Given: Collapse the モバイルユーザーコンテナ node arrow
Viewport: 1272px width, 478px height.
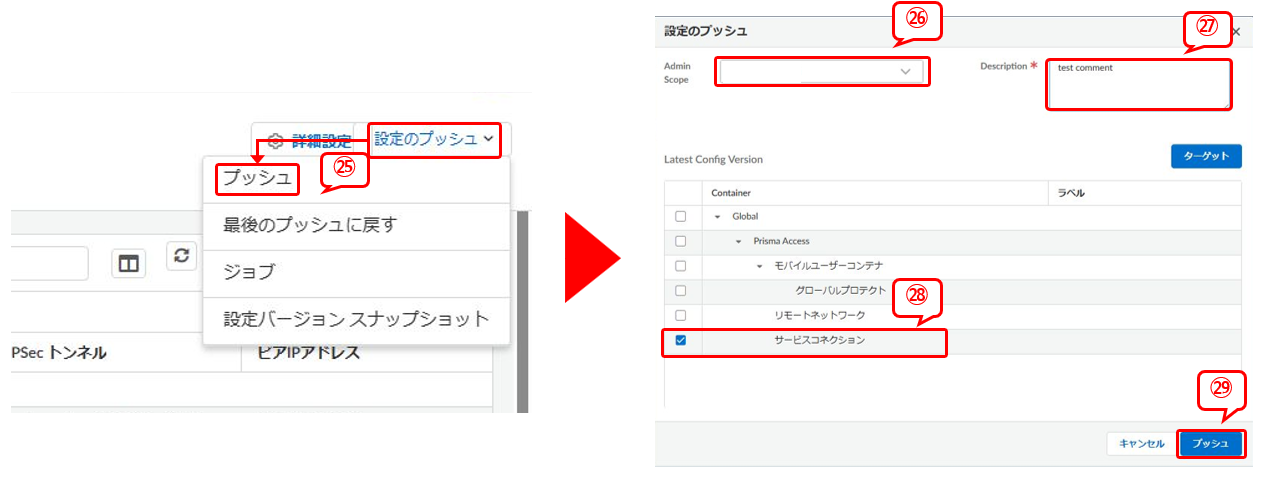Looking at the screenshot, I should point(760,266).
